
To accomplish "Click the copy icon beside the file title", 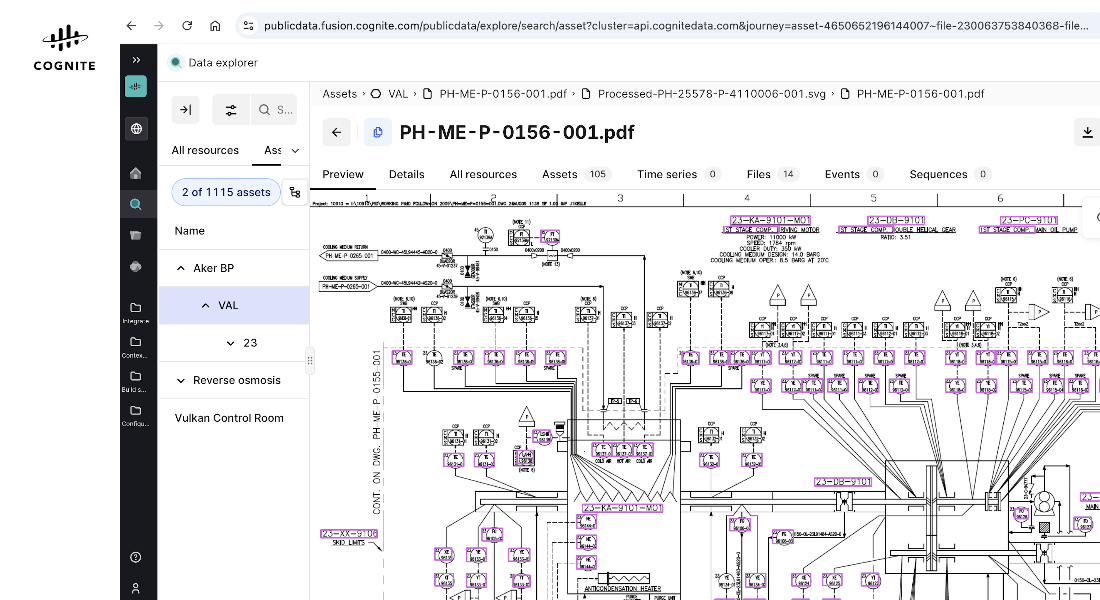I will (377, 132).
